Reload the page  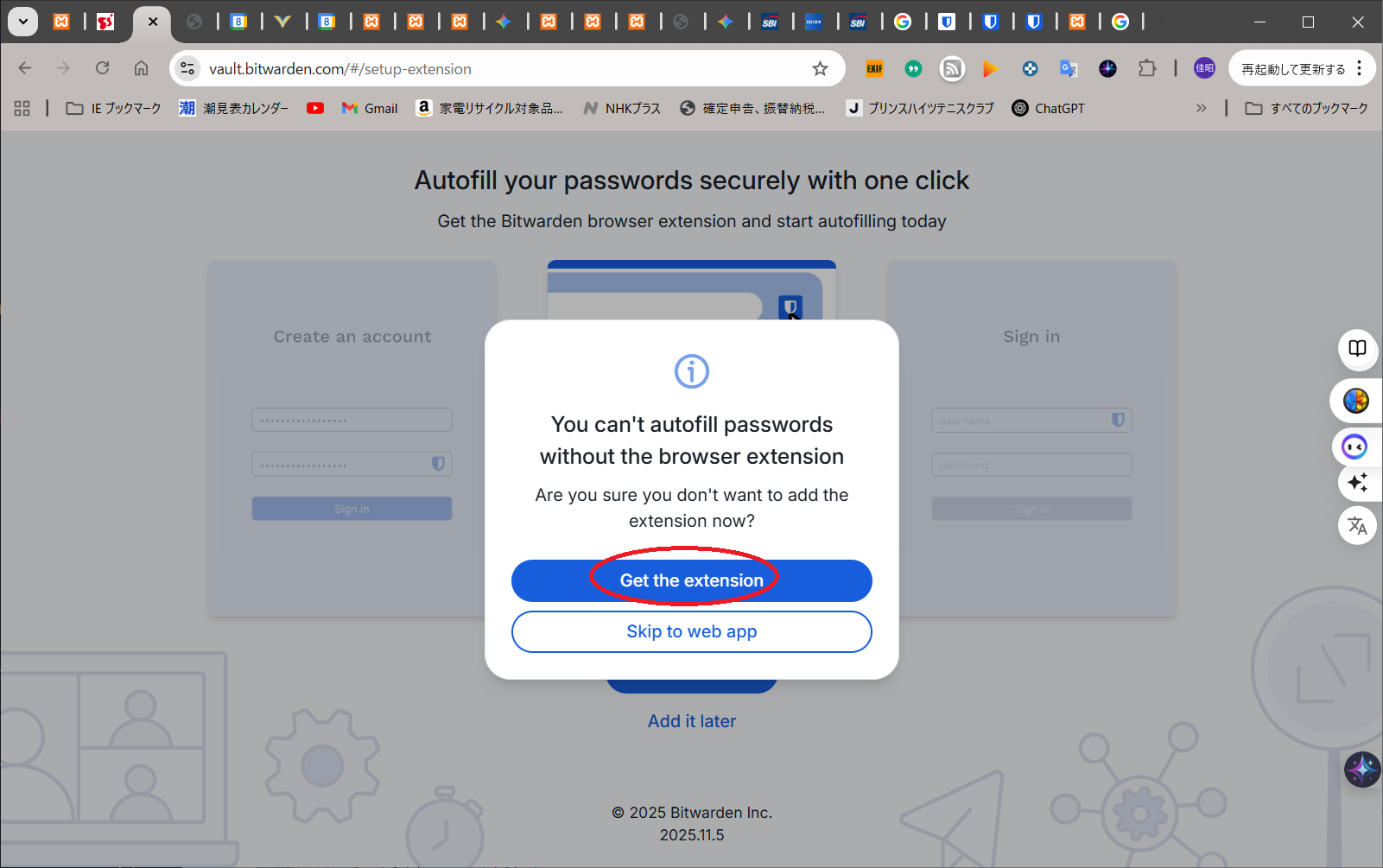[103, 68]
